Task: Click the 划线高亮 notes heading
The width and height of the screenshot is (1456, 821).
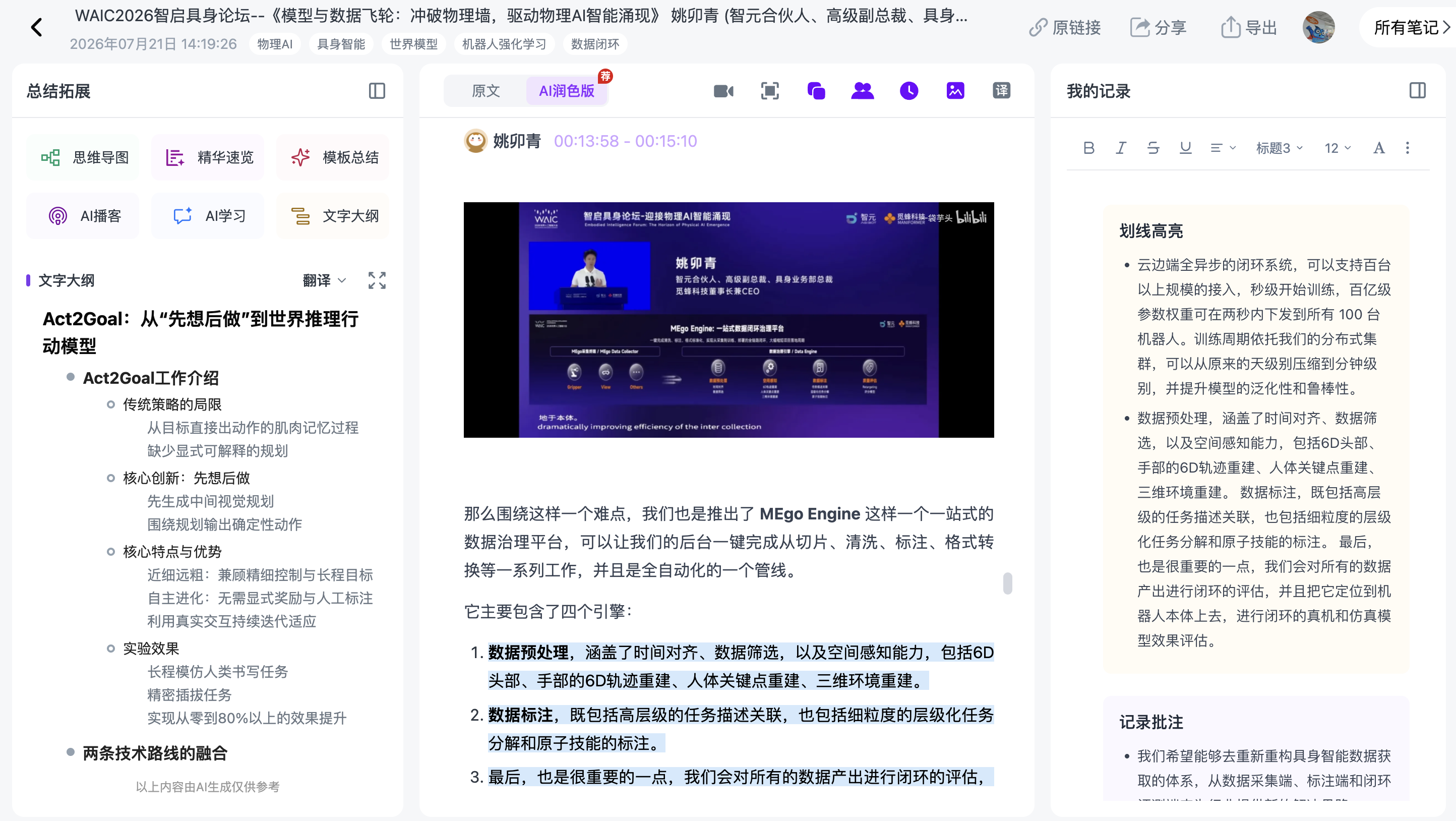Action: pos(1151,230)
